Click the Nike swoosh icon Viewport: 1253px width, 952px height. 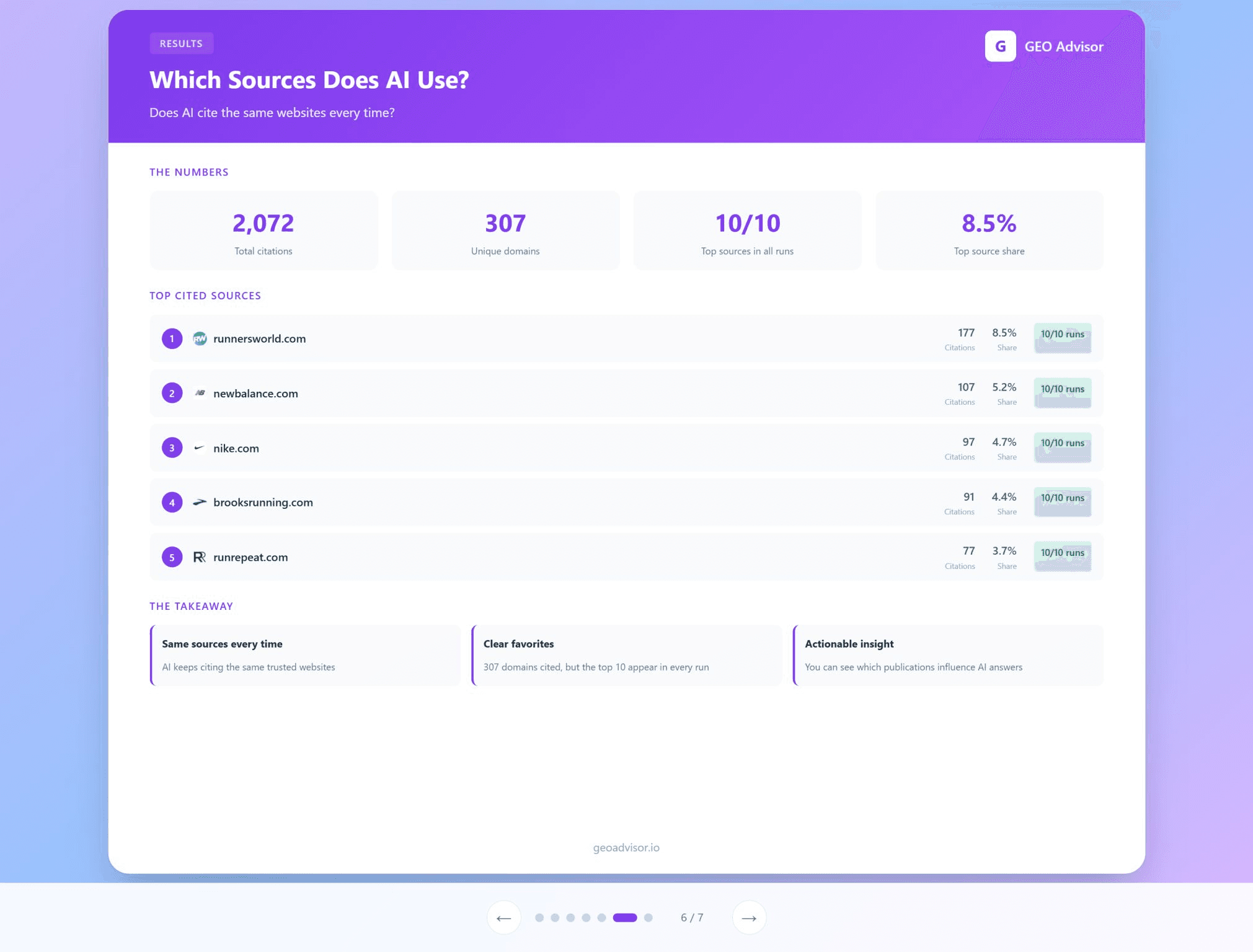[199, 447]
